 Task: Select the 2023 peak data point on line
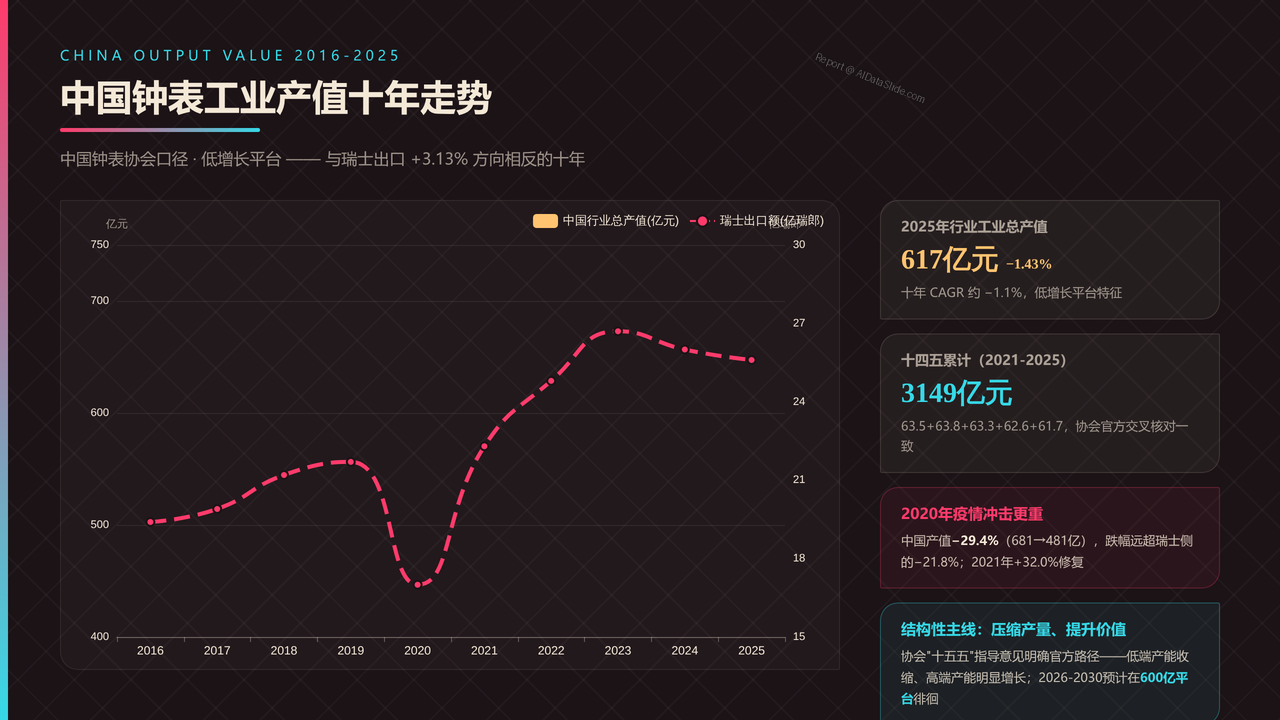coord(618,331)
